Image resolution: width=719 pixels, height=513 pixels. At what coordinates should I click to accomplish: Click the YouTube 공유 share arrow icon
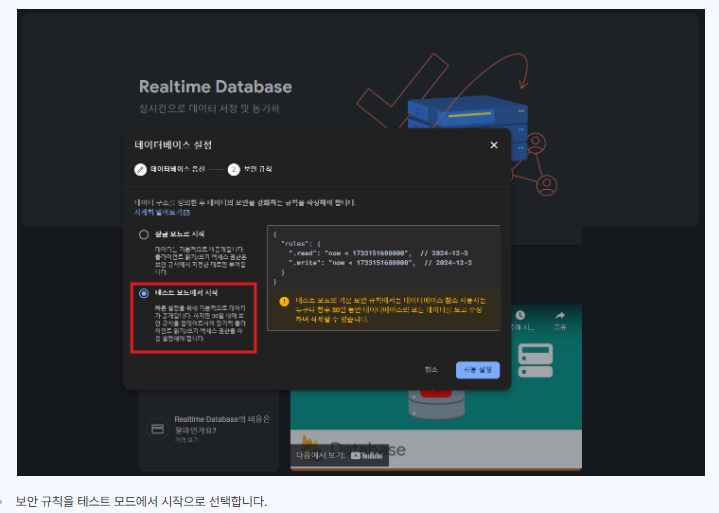coord(559,315)
